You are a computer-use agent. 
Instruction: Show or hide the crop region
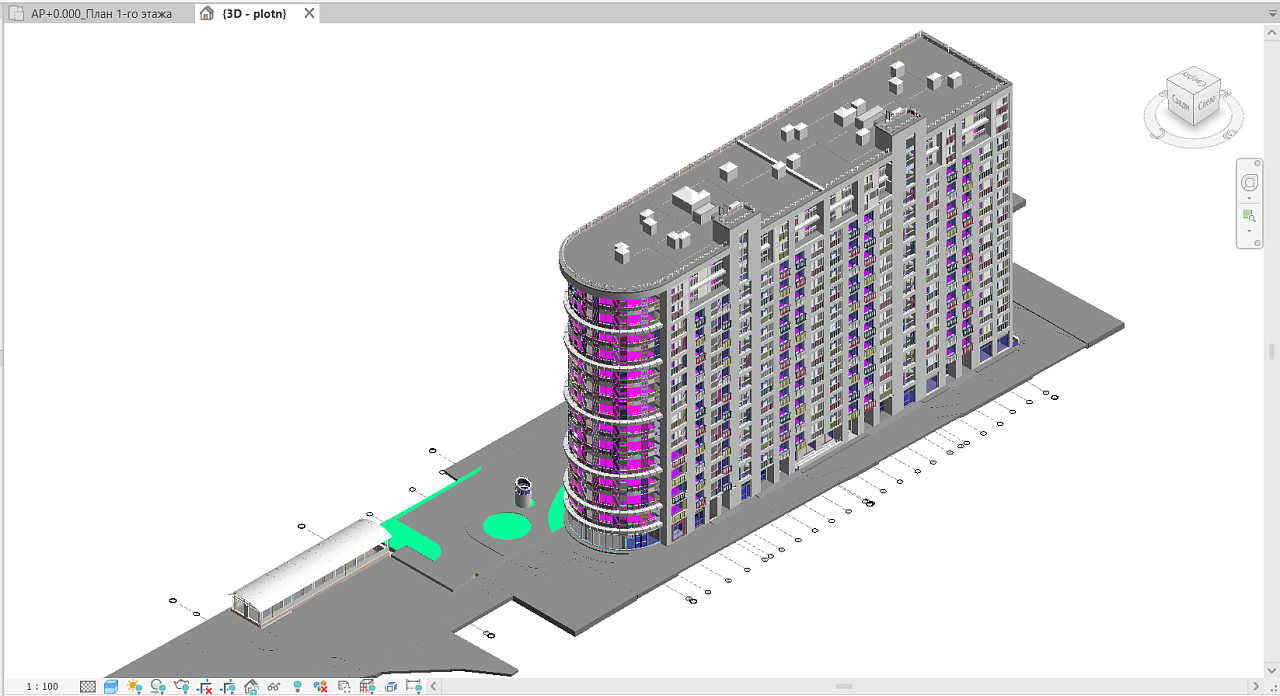click(x=228, y=687)
